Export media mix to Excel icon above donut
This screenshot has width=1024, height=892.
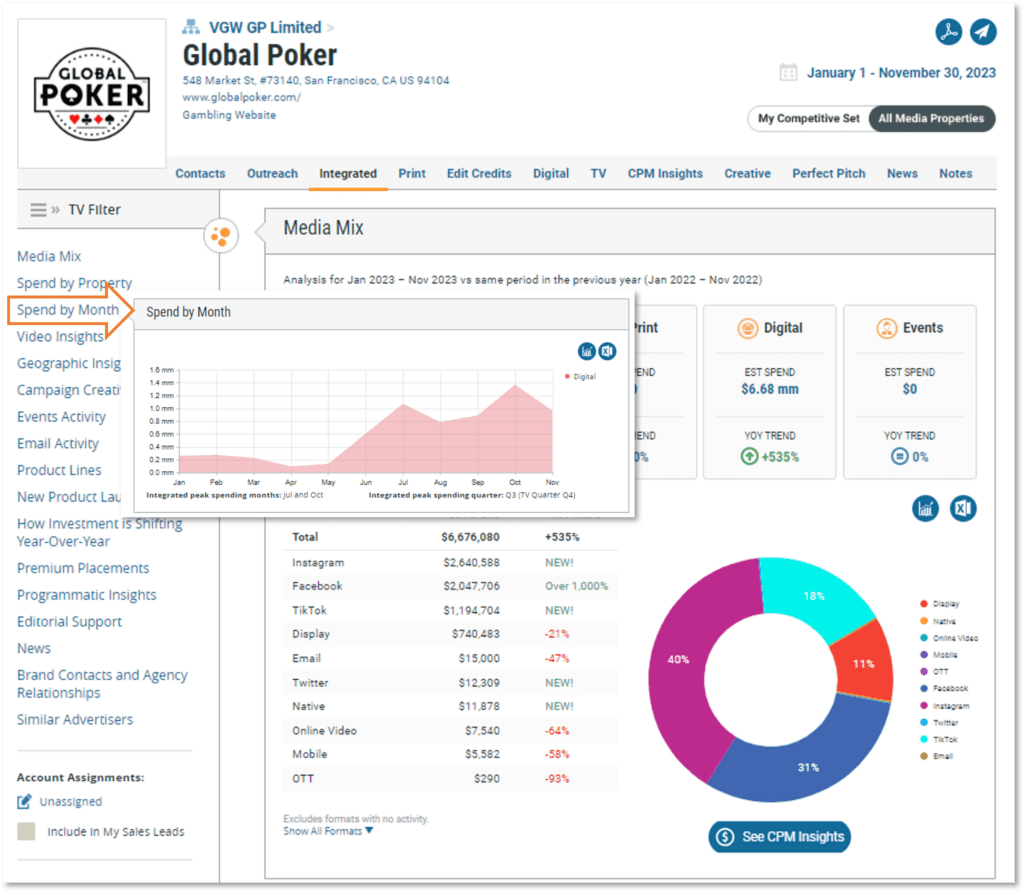[x=963, y=509]
